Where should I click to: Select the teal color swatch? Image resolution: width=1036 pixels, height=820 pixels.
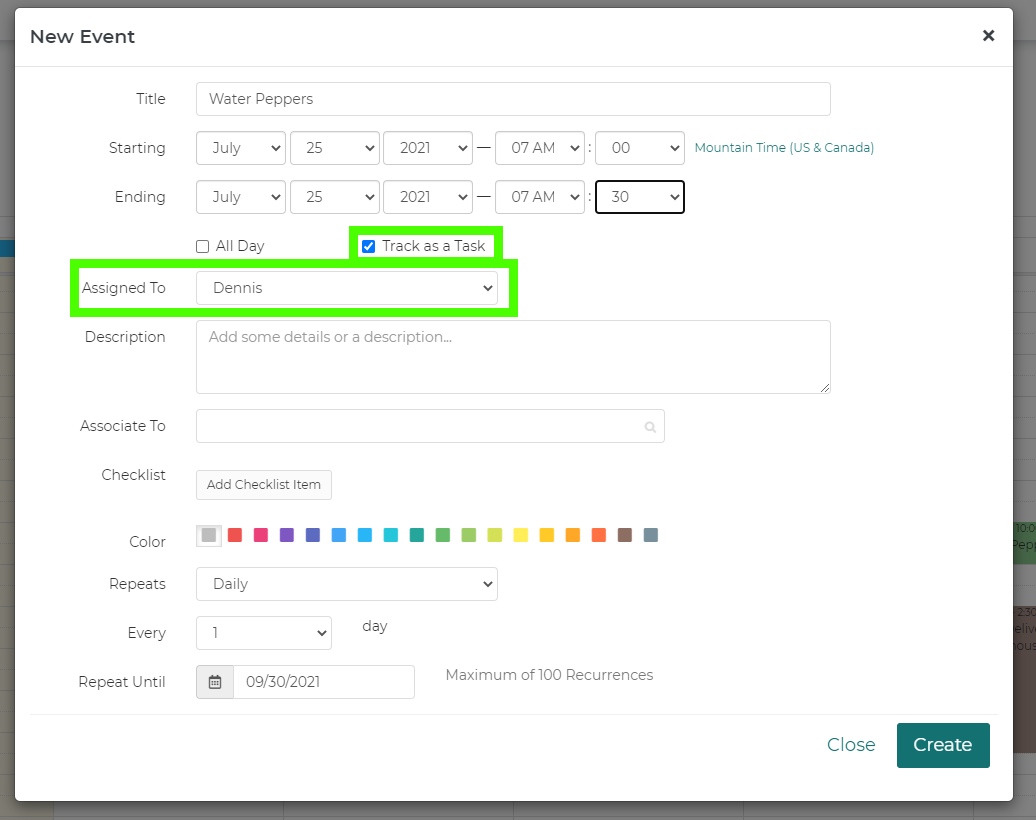(x=417, y=535)
